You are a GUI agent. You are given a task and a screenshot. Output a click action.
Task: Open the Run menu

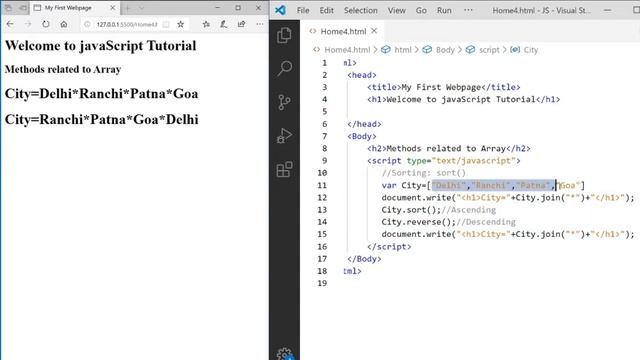point(444,10)
